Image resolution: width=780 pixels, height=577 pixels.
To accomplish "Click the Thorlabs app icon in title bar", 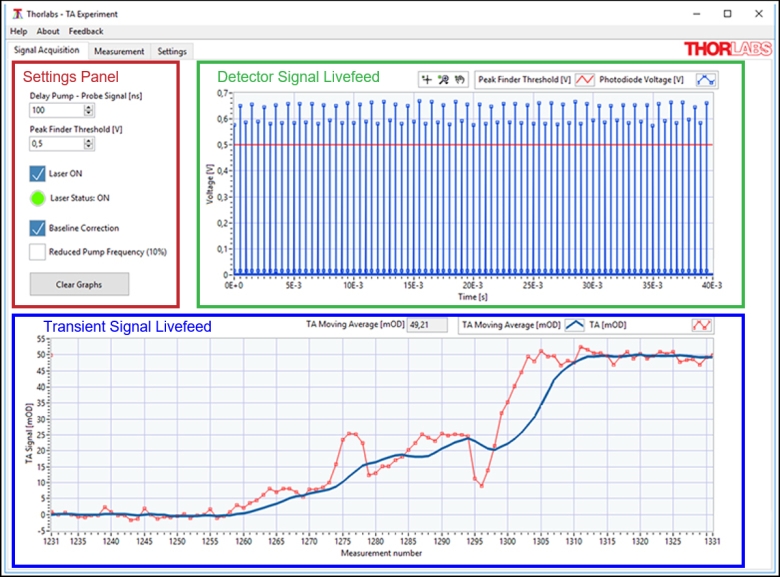I will [17, 14].
